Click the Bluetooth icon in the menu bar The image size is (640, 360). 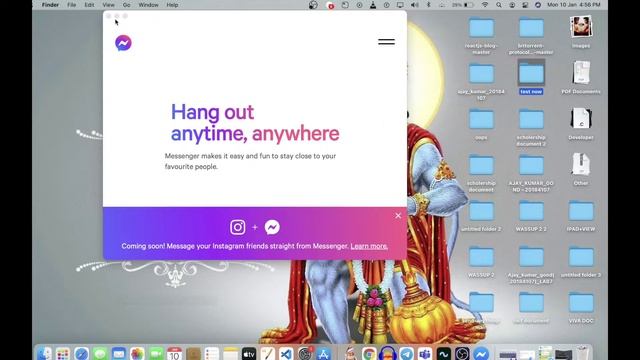[428, 5]
